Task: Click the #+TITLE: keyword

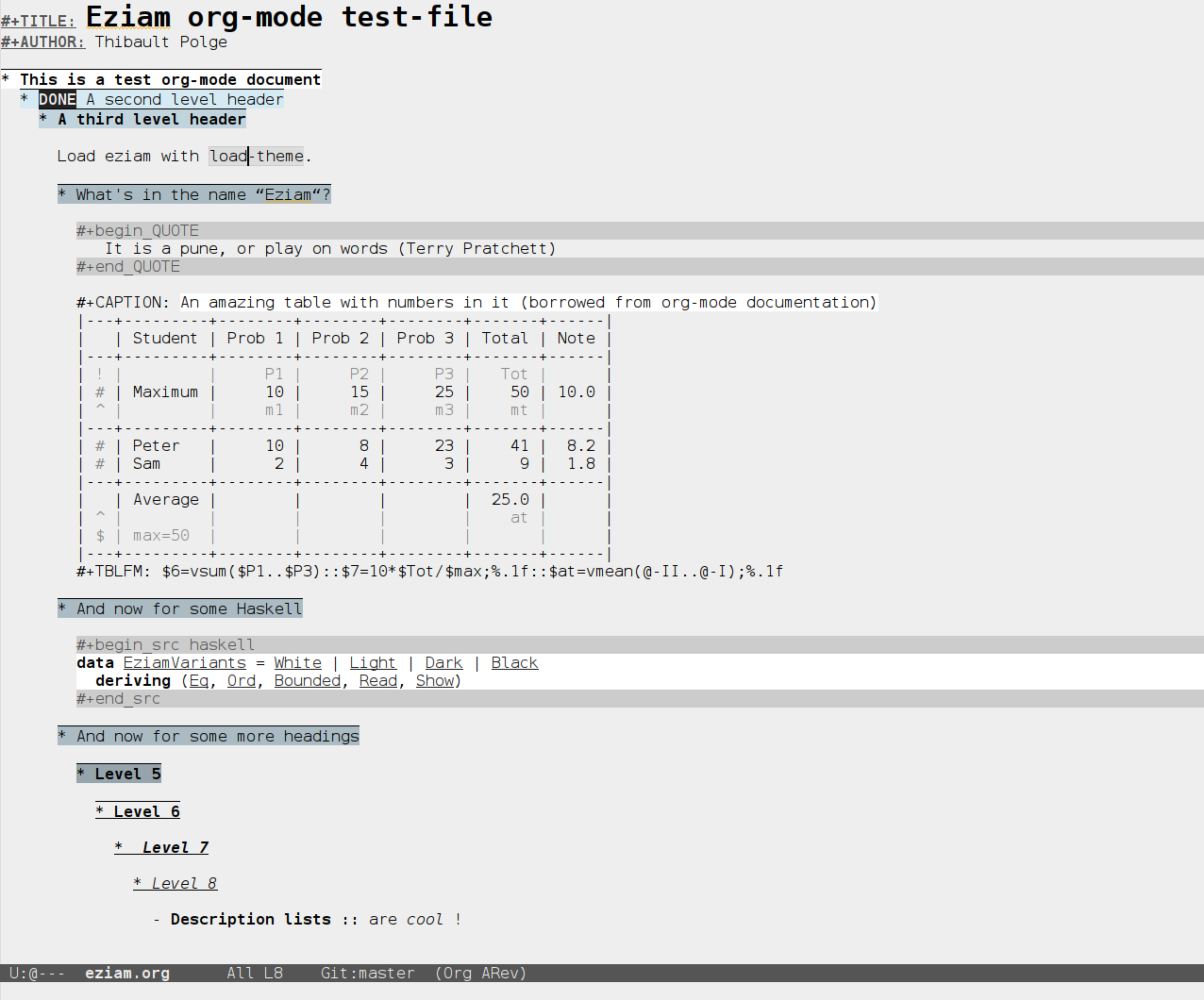Action: tap(38, 21)
